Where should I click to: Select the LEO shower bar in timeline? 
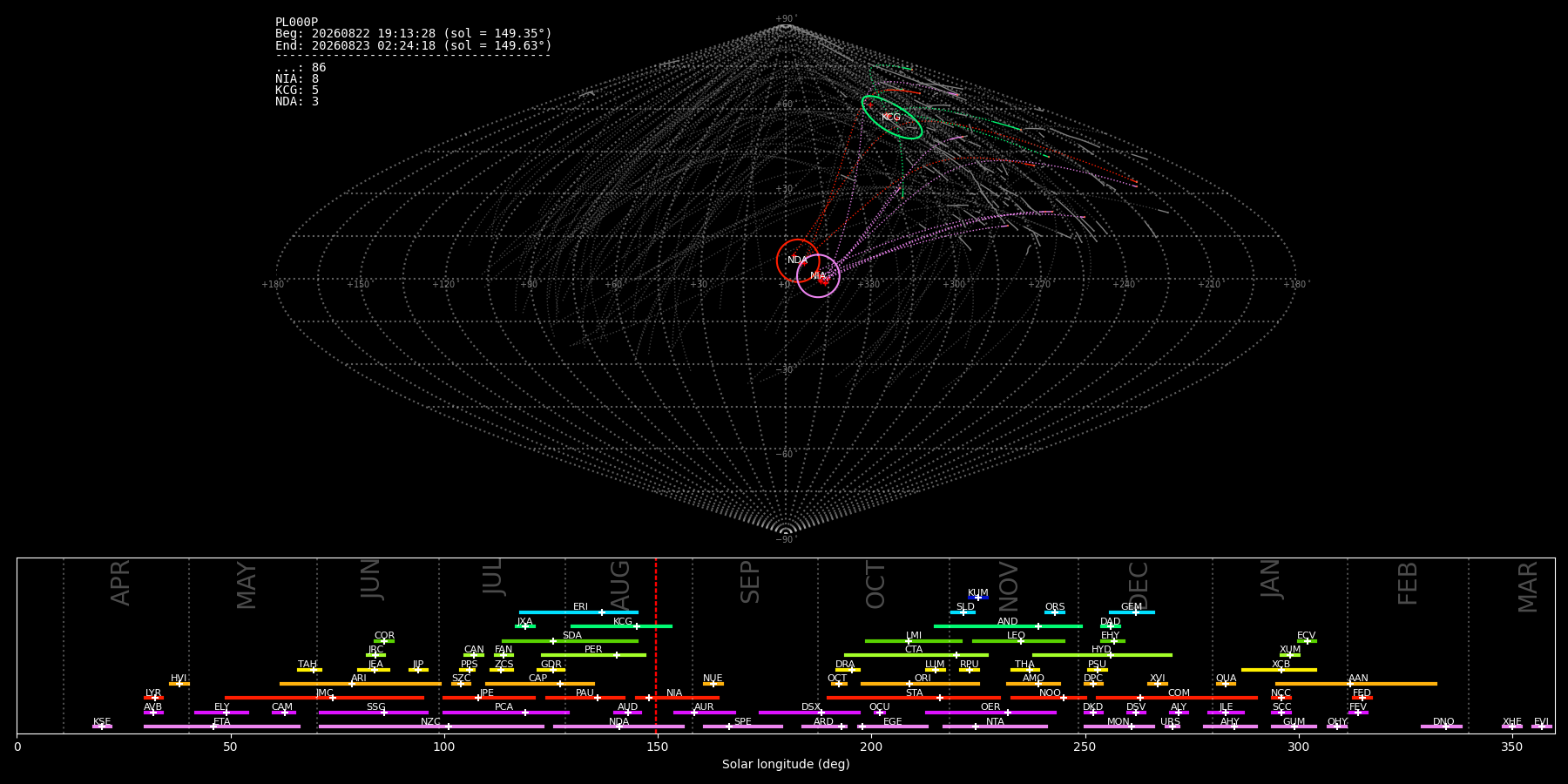click(x=1018, y=641)
